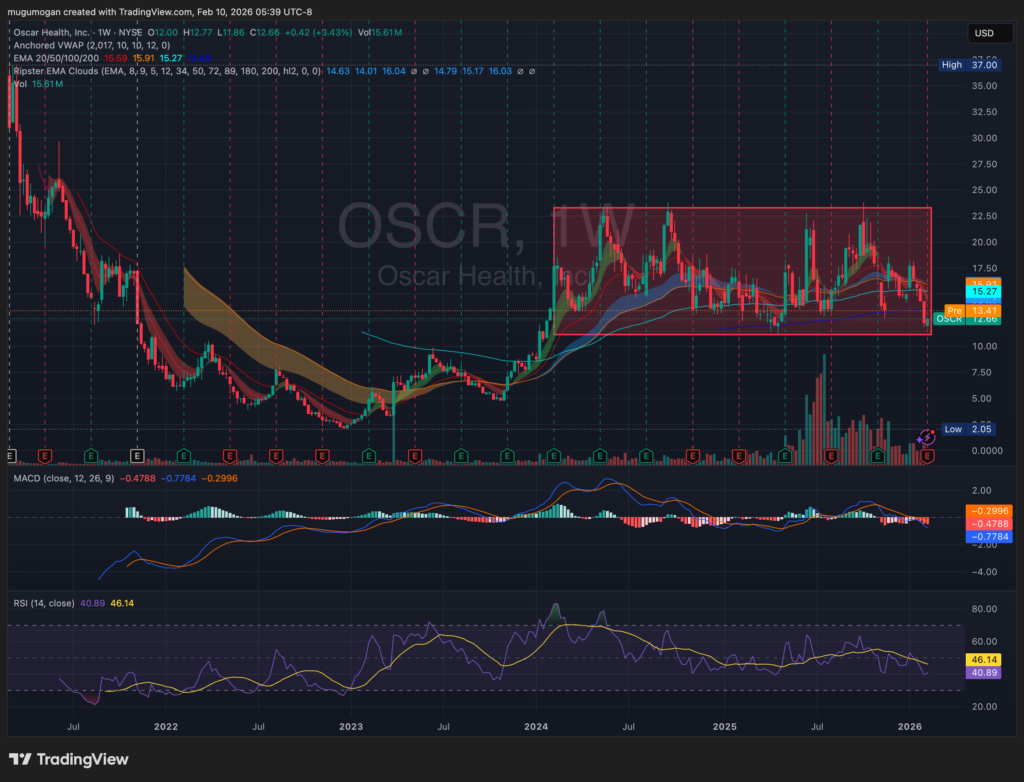Select the green OSCR 12.66 price label
The image size is (1024, 782).
coord(965,320)
